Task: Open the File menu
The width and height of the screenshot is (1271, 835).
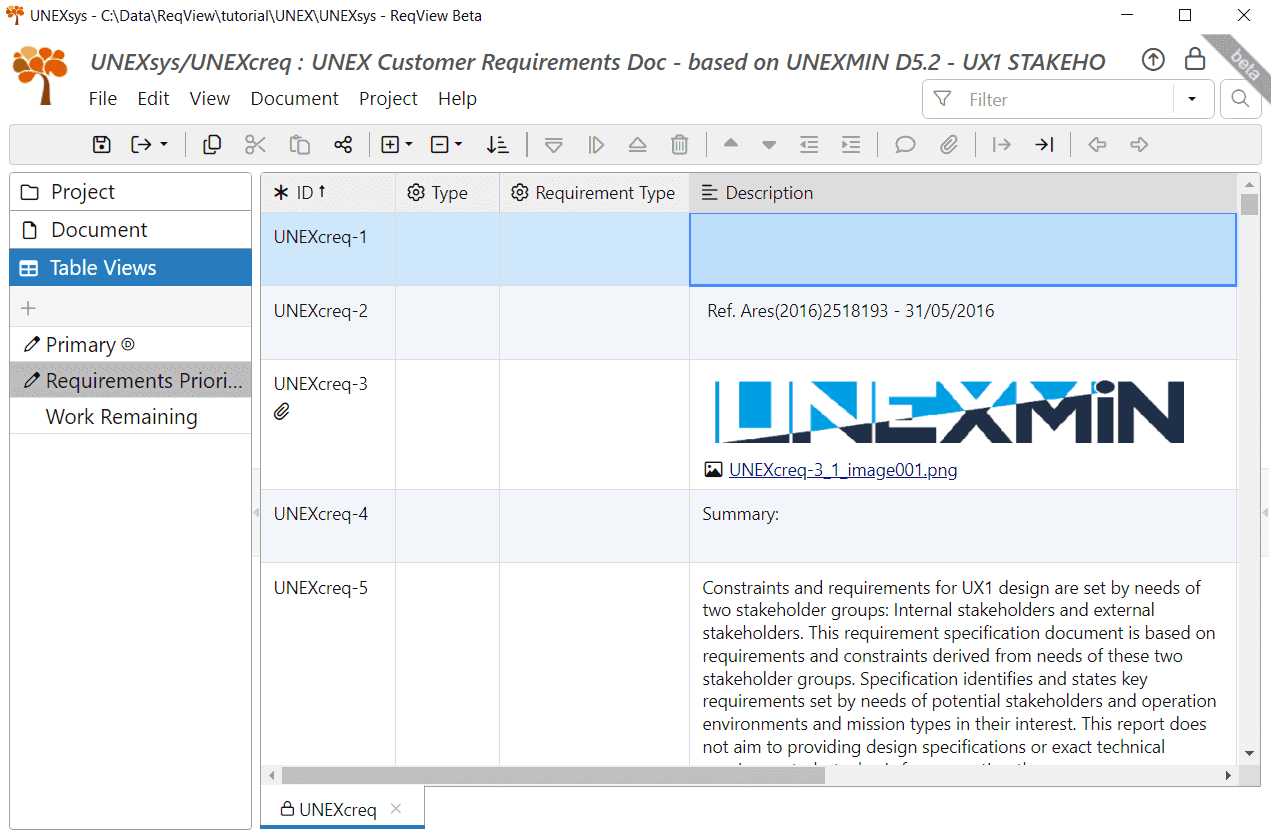Action: [103, 99]
